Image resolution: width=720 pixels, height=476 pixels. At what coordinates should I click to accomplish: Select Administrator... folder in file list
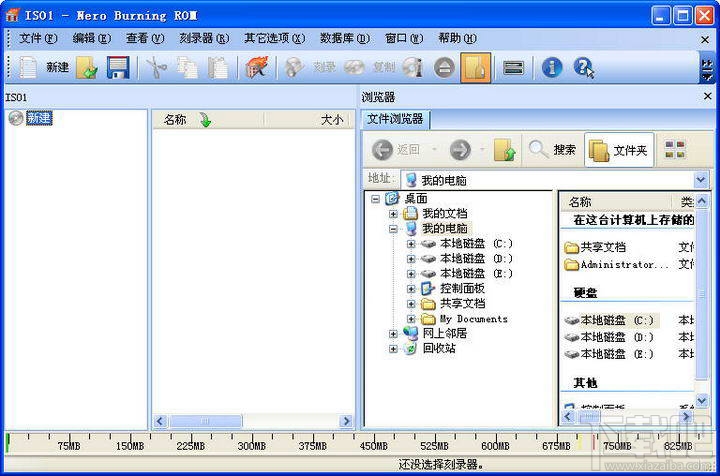coord(617,264)
